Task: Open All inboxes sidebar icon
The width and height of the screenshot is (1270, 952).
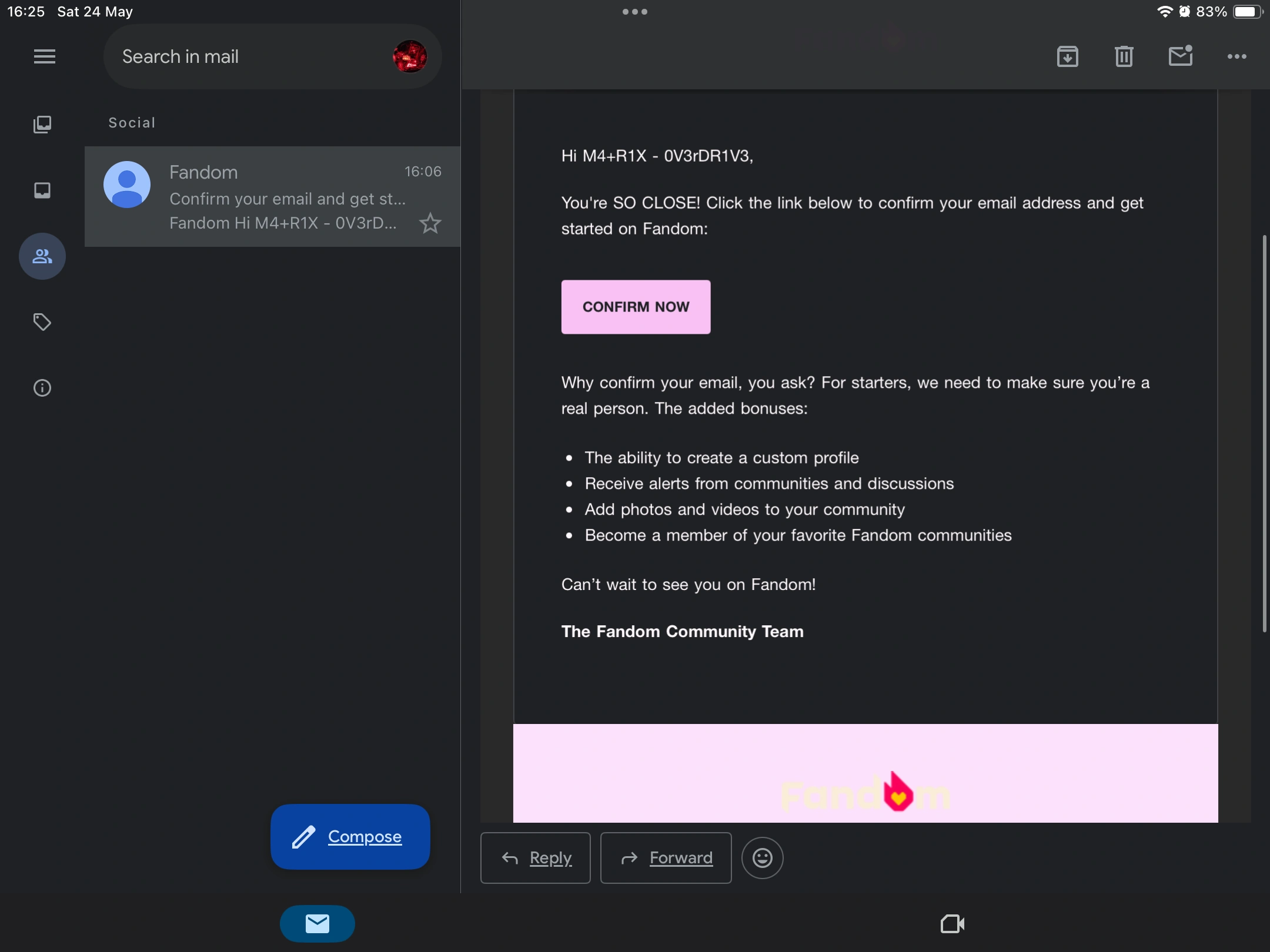Action: [42, 124]
